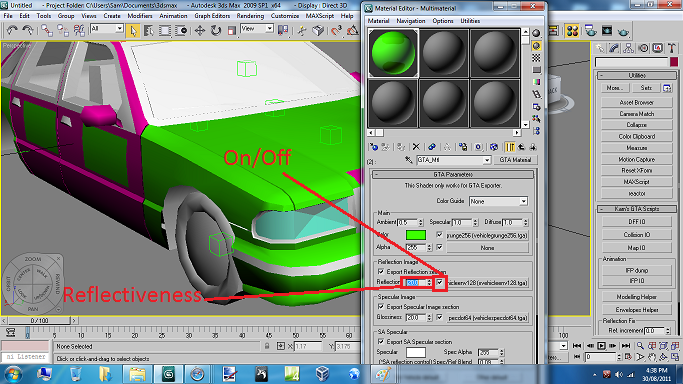This screenshot has width=683, height=384.
Task: Pick the Rectangular Selection Region tool
Action: pos(165,30)
